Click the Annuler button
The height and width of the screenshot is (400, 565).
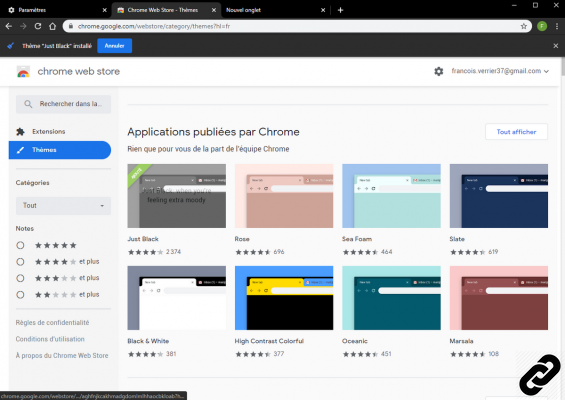(115, 46)
